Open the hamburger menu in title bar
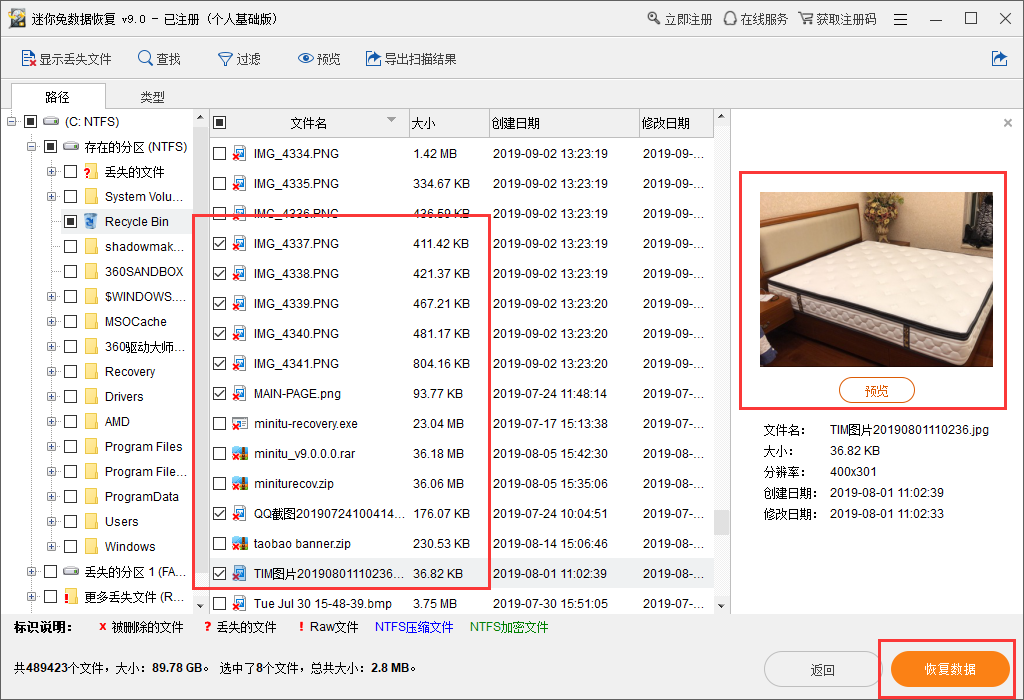This screenshot has height=700, width=1024. click(x=901, y=19)
